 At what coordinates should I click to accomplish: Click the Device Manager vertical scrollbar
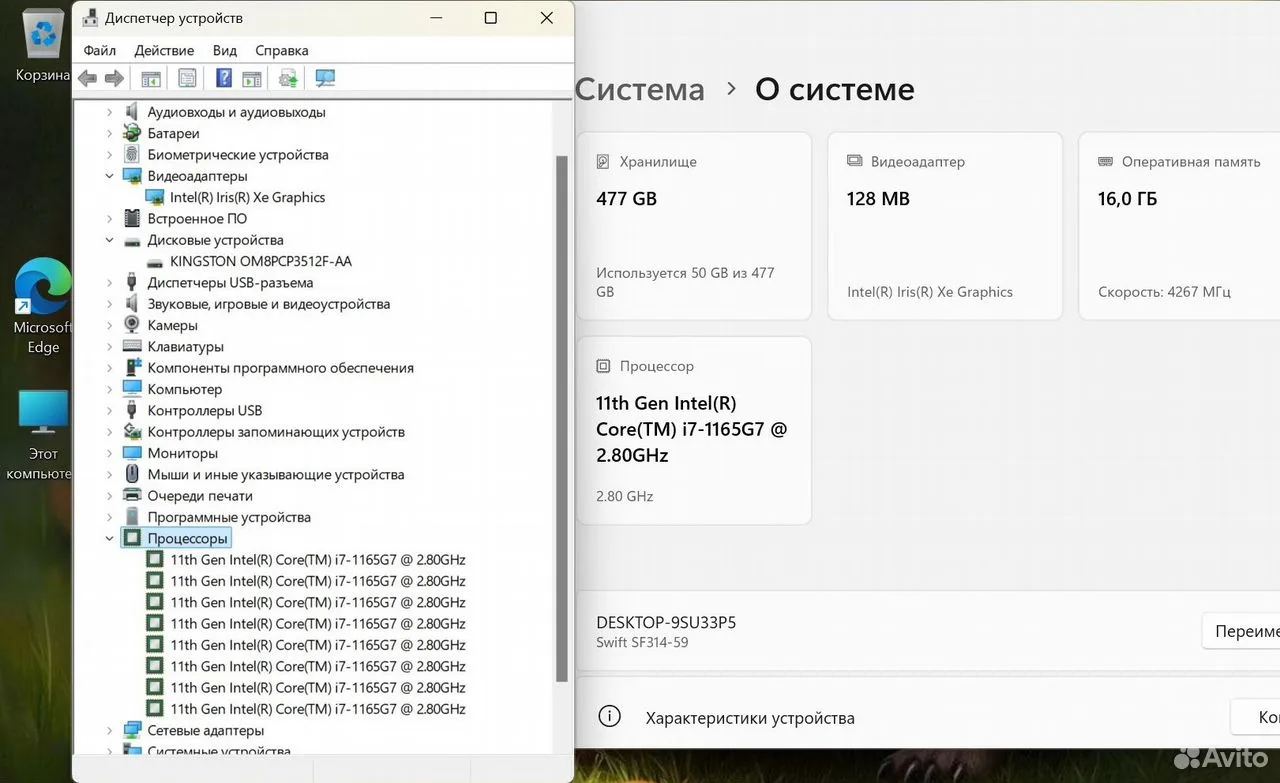tap(561, 420)
